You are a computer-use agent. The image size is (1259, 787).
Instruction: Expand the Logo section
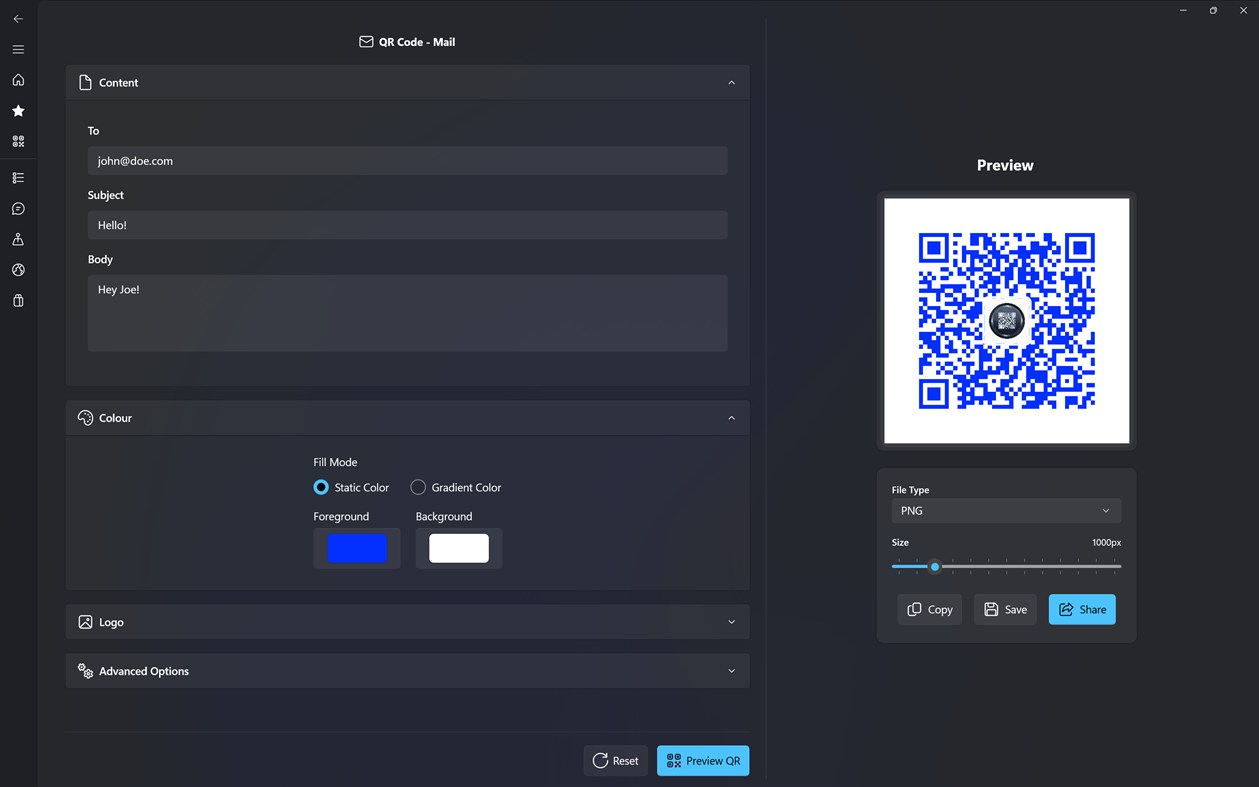pyautogui.click(x=731, y=621)
